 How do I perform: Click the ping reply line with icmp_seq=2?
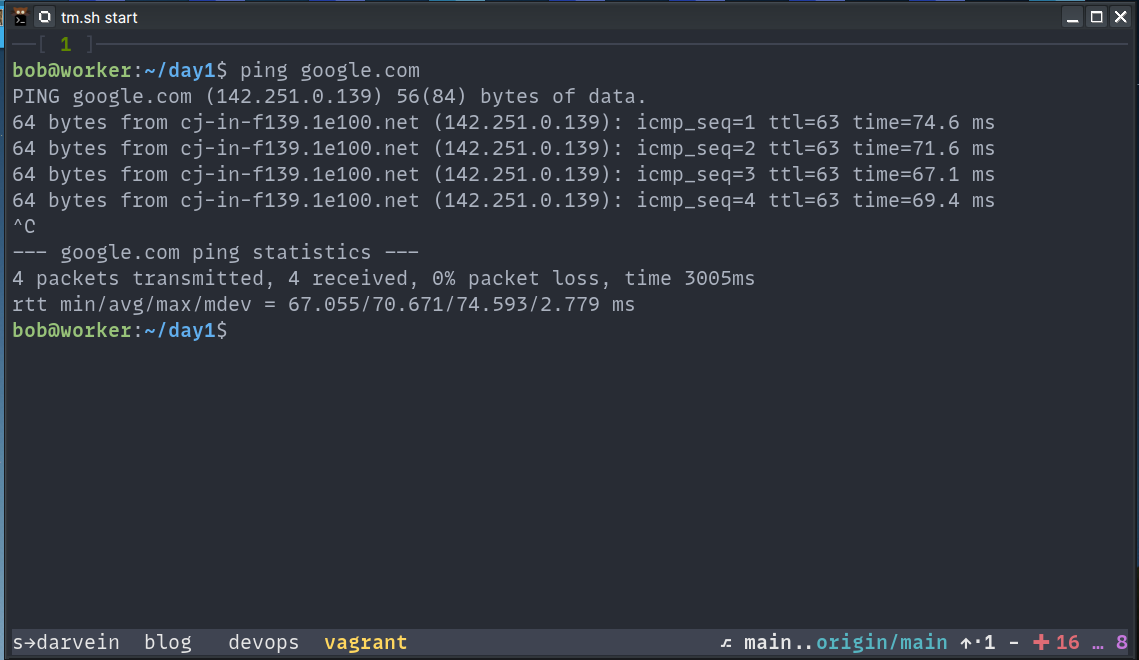click(x=503, y=149)
